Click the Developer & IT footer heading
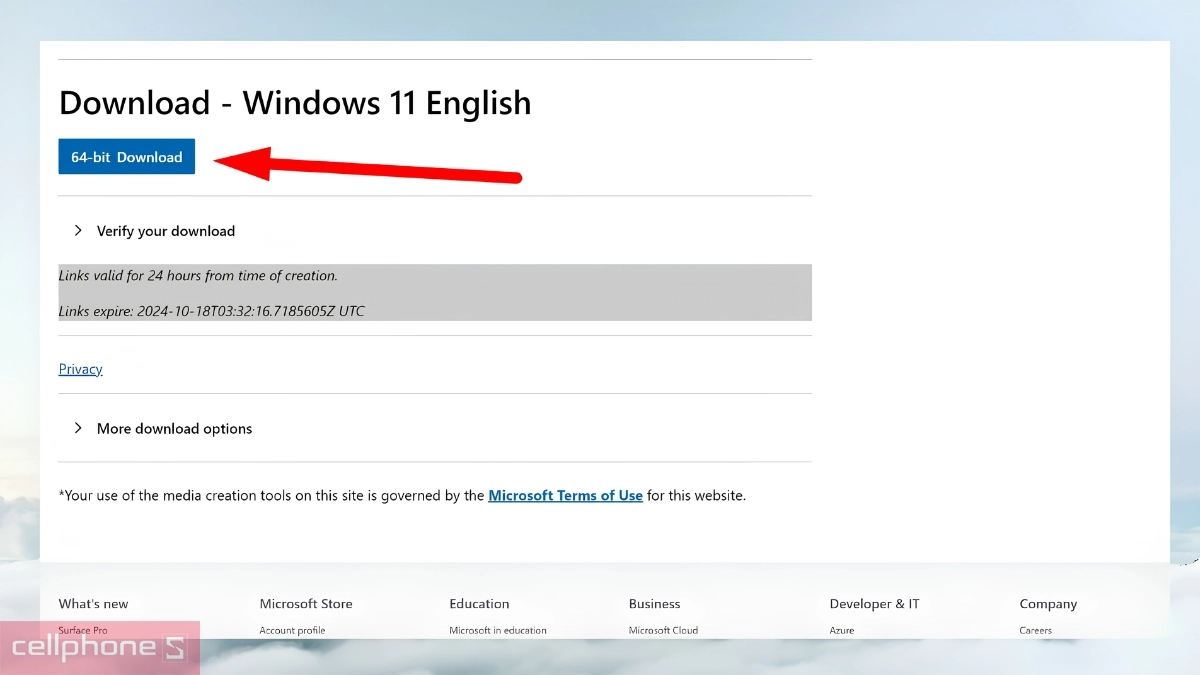 (874, 604)
